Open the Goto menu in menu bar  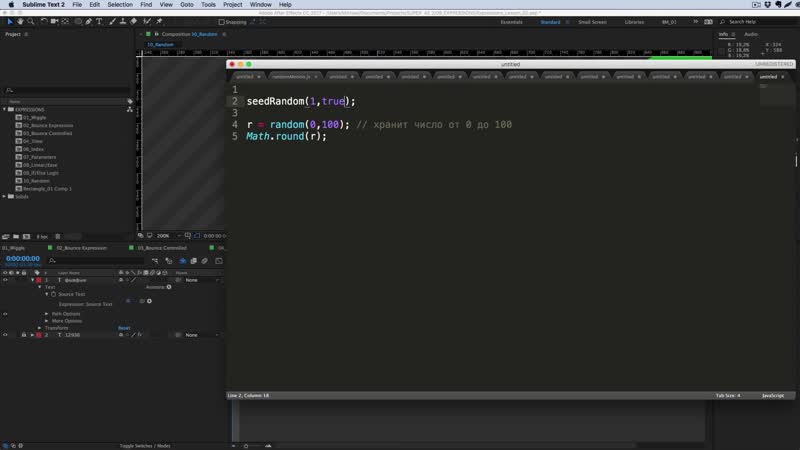click(x=187, y=5)
